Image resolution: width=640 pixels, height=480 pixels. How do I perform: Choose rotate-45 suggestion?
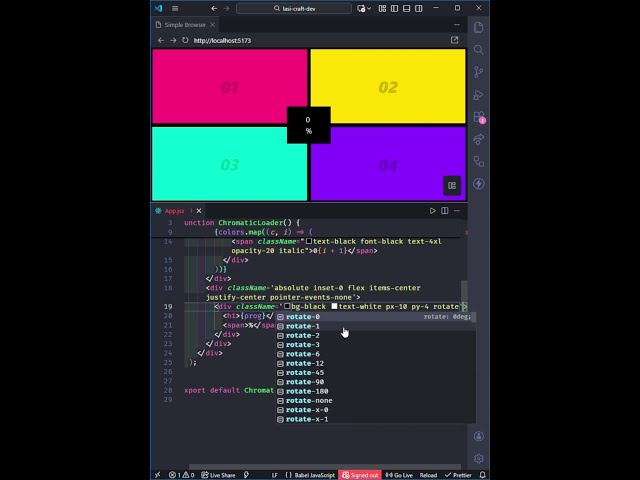pos(376,373)
